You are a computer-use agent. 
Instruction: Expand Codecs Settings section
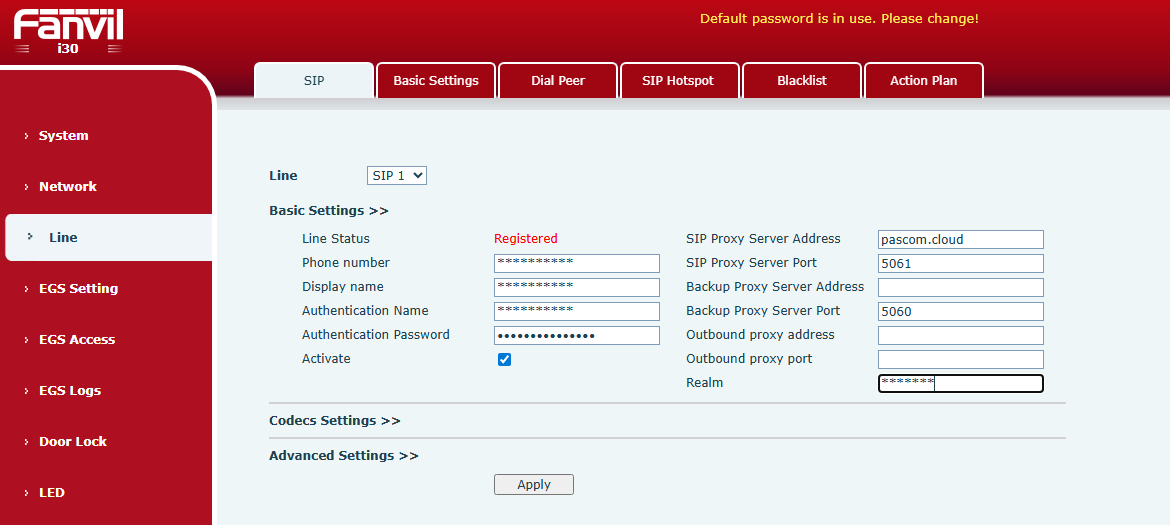[335, 421]
